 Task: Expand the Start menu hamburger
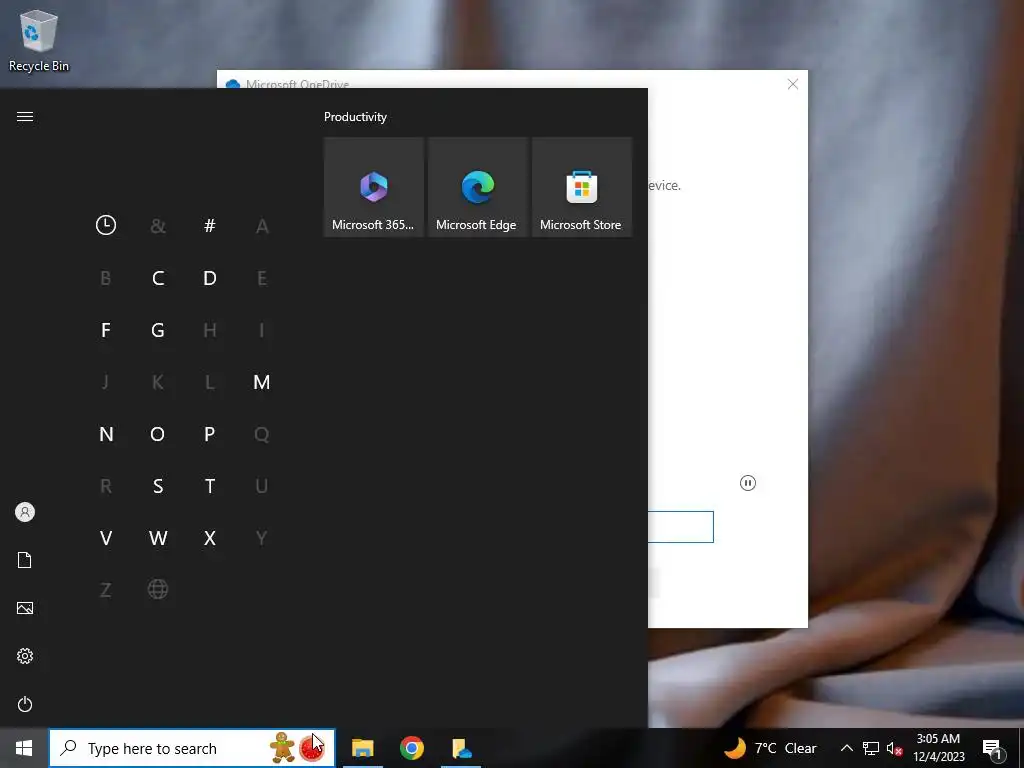click(25, 116)
